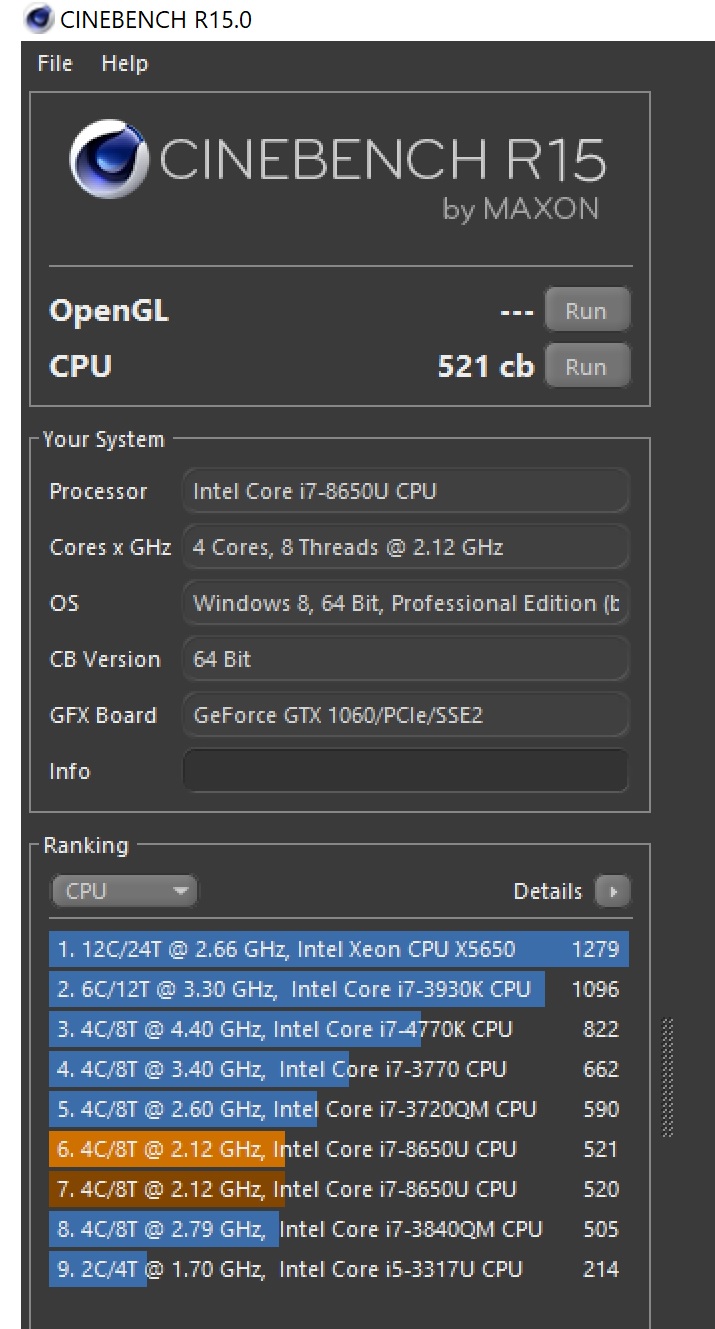
Task: Select the Processor name field
Action: pos(406,491)
